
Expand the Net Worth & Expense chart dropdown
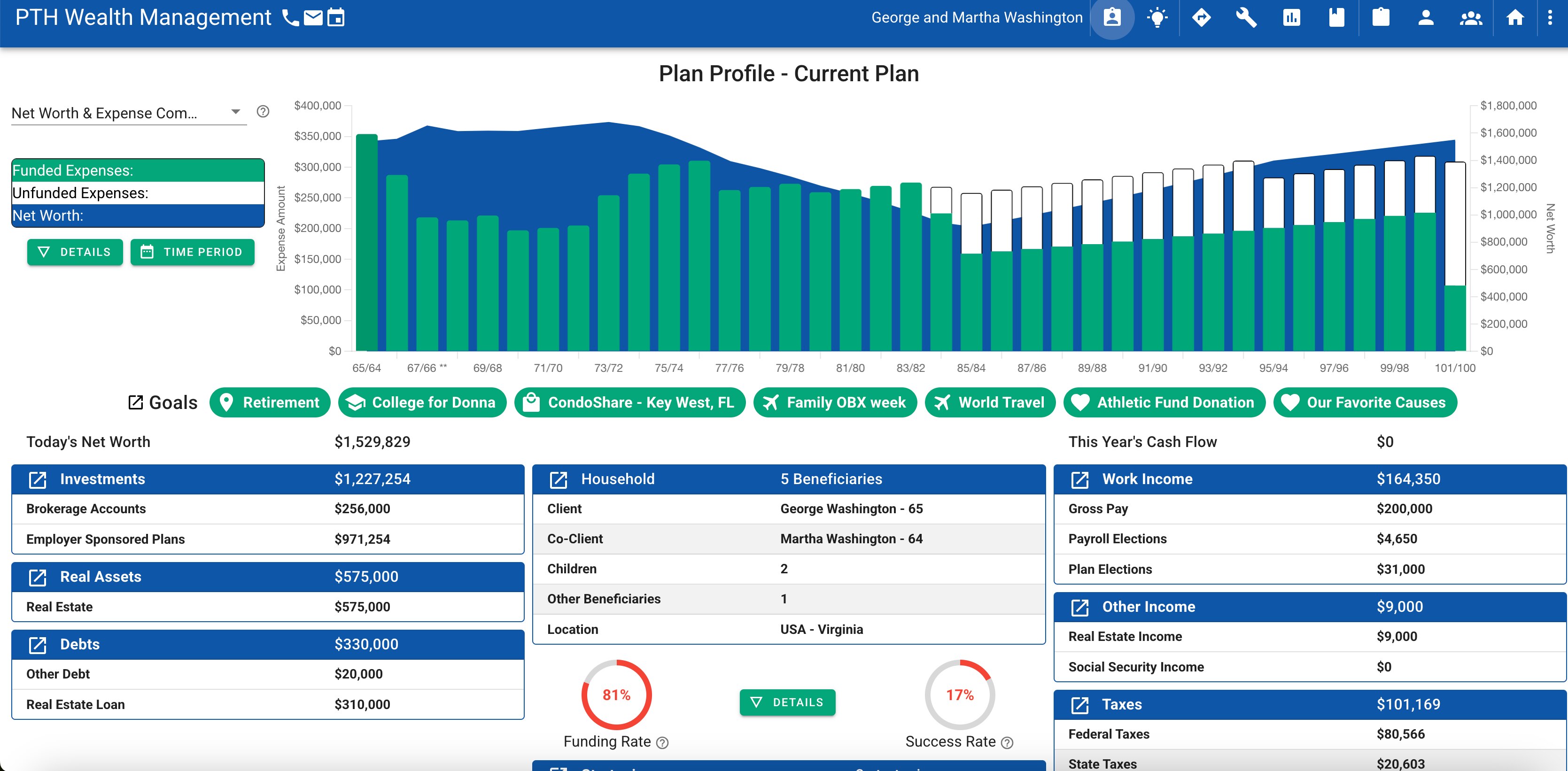pos(235,112)
